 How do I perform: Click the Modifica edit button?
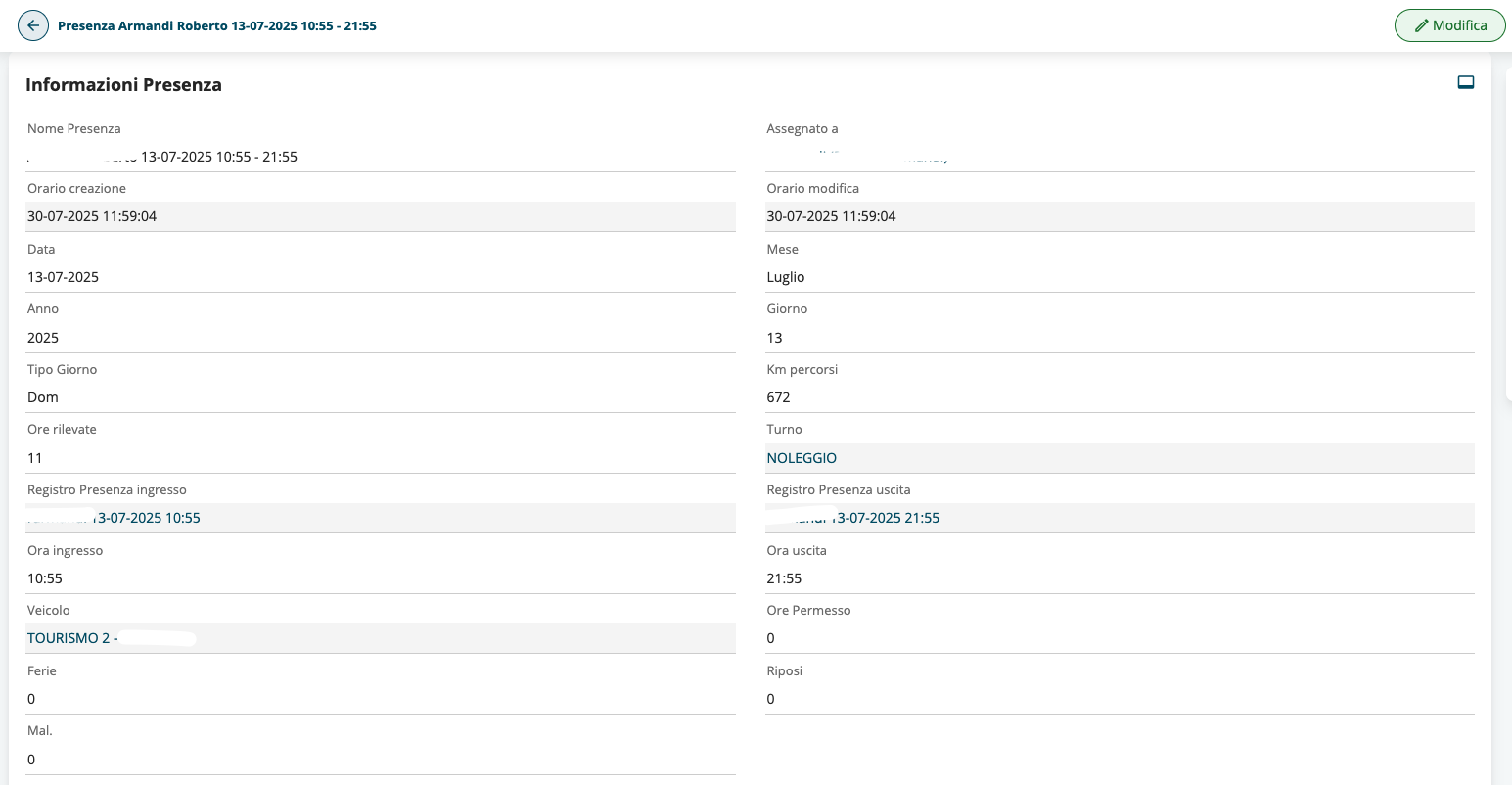[1449, 25]
